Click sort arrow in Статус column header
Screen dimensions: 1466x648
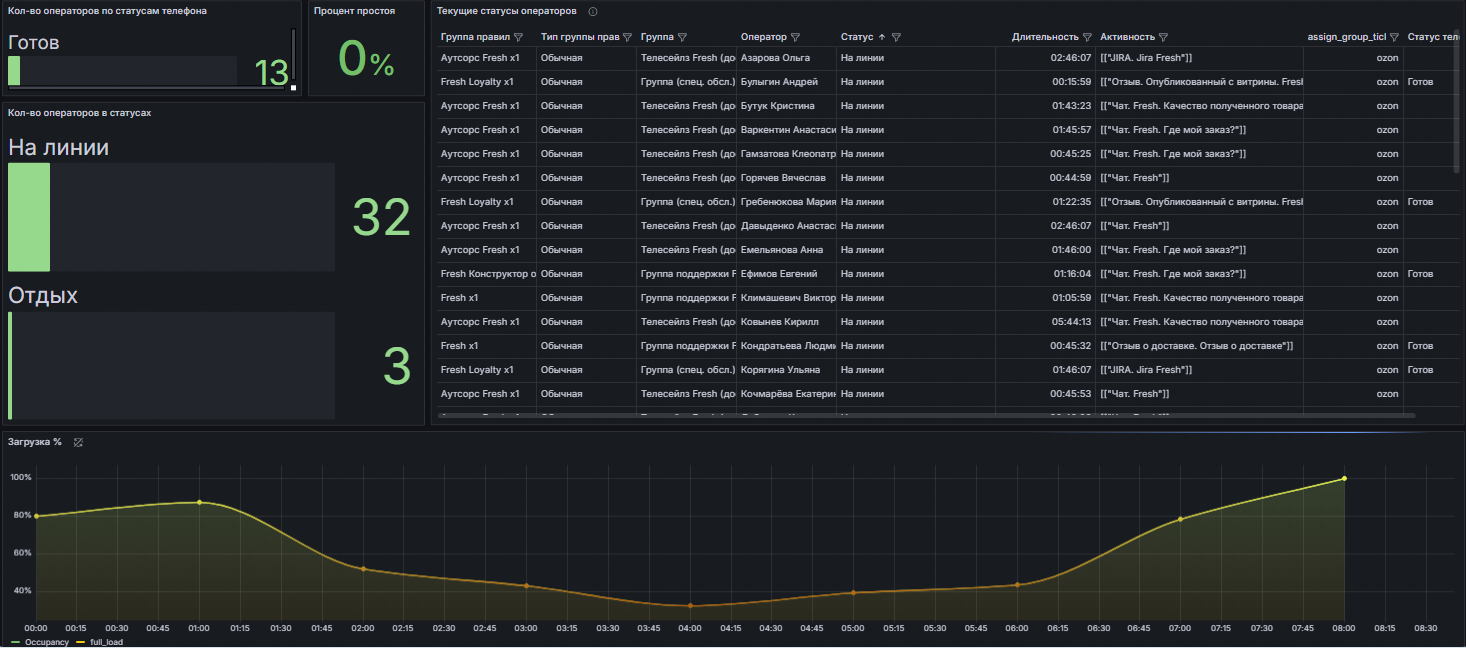tap(881, 37)
